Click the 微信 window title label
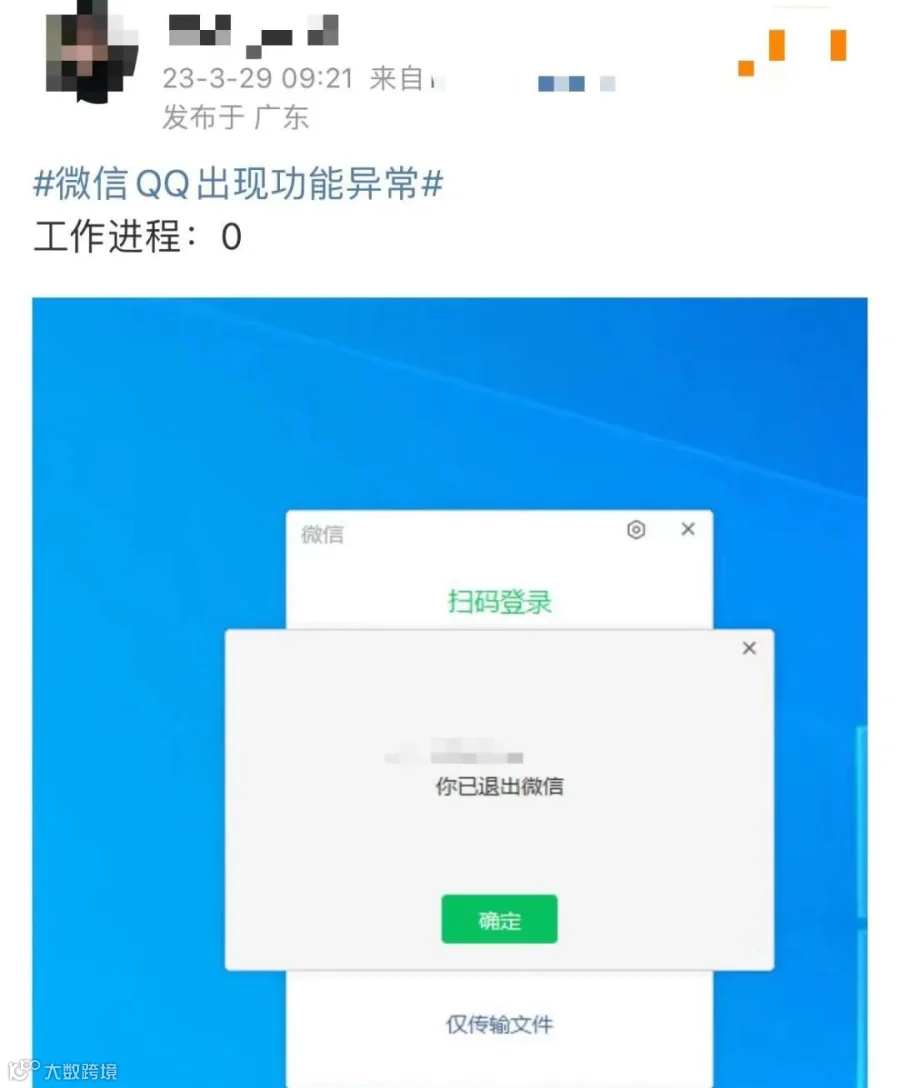The width and height of the screenshot is (900, 1088). click(x=322, y=534)
